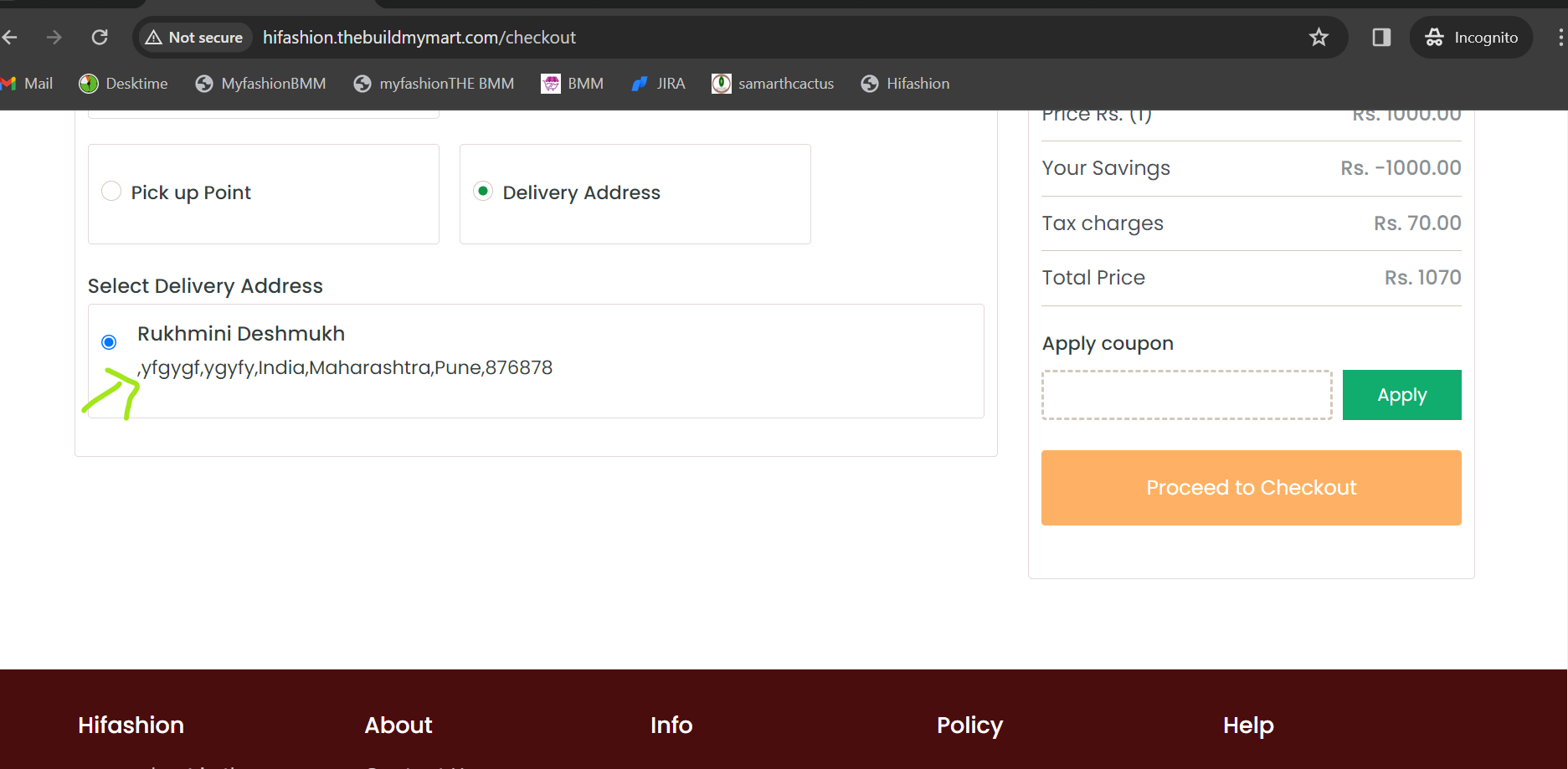Open the Desktime bookmark
This screenshot has width=1568, height=769.
click(x=123, y=84)
